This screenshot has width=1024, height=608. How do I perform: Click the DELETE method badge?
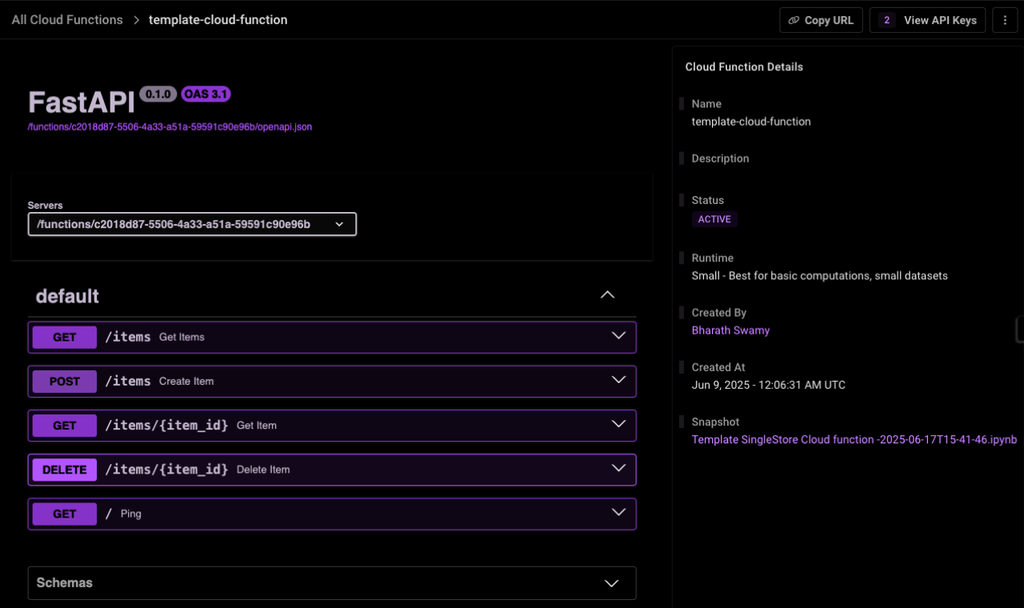65,470
